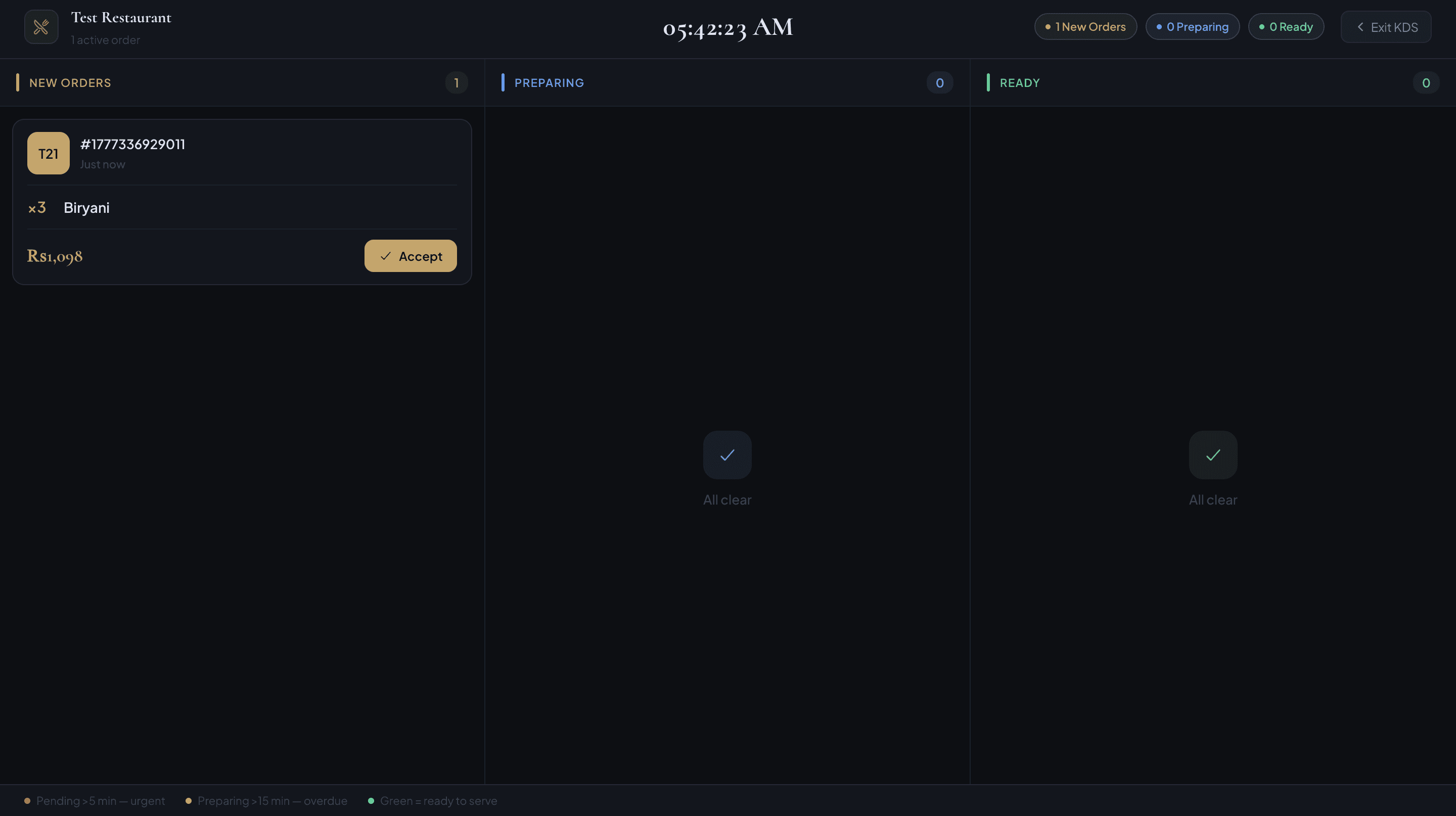Click the Ready count badge showing 0
The image size is (1456, 816).
pos(1426,83)
